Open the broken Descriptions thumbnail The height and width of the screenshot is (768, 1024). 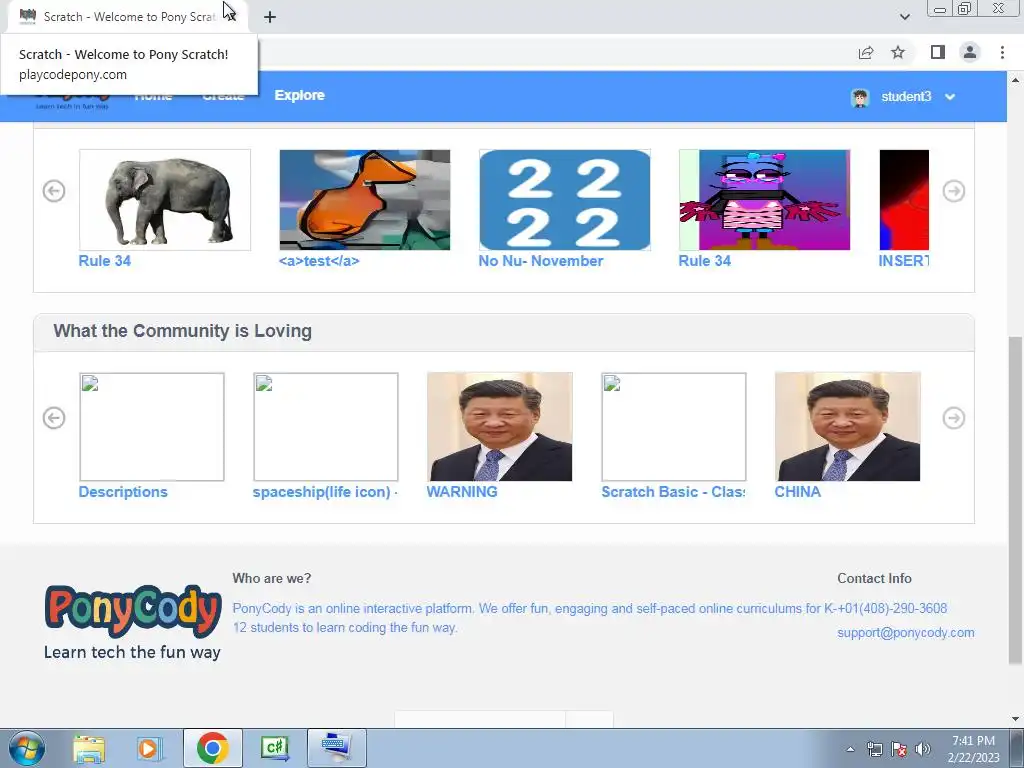(x=152, y=426)
